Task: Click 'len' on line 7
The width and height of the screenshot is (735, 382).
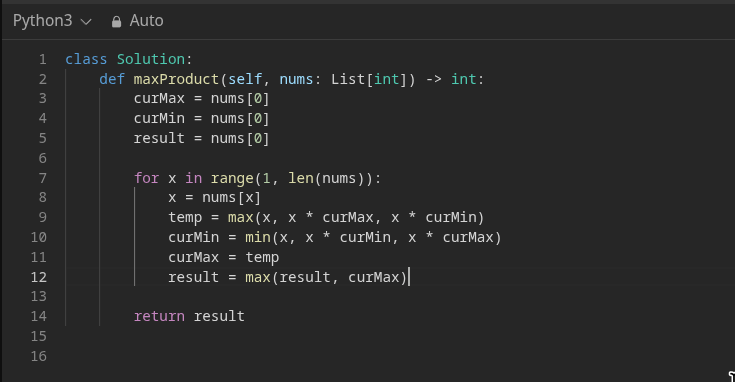Action: pos(301,178)
